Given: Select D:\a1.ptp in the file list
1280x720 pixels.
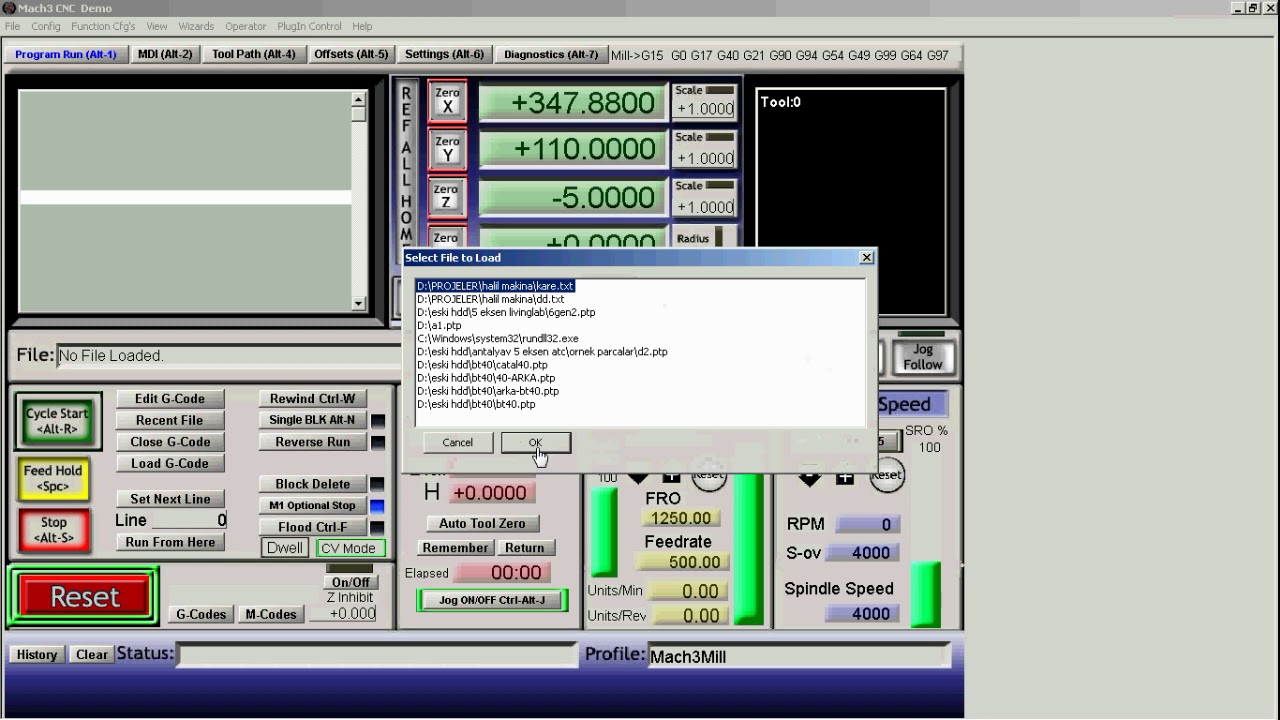Looking at the screenshot, I should [x=439, y=325].
